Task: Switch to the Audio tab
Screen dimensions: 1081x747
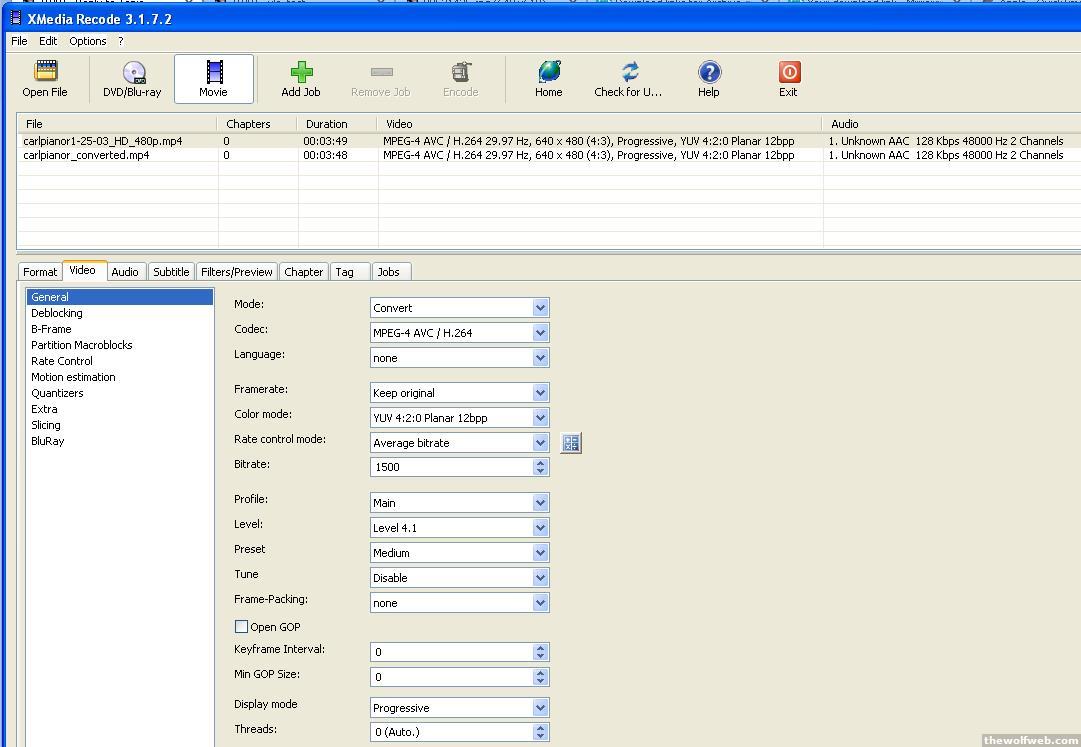Action: [x=125, y=272]
